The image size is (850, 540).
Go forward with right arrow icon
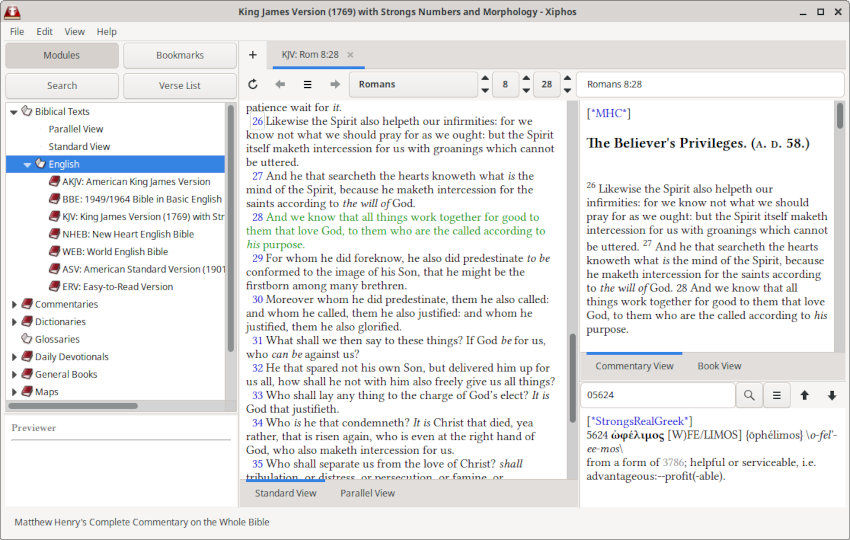pyautogui.click(x=335, y=84)
